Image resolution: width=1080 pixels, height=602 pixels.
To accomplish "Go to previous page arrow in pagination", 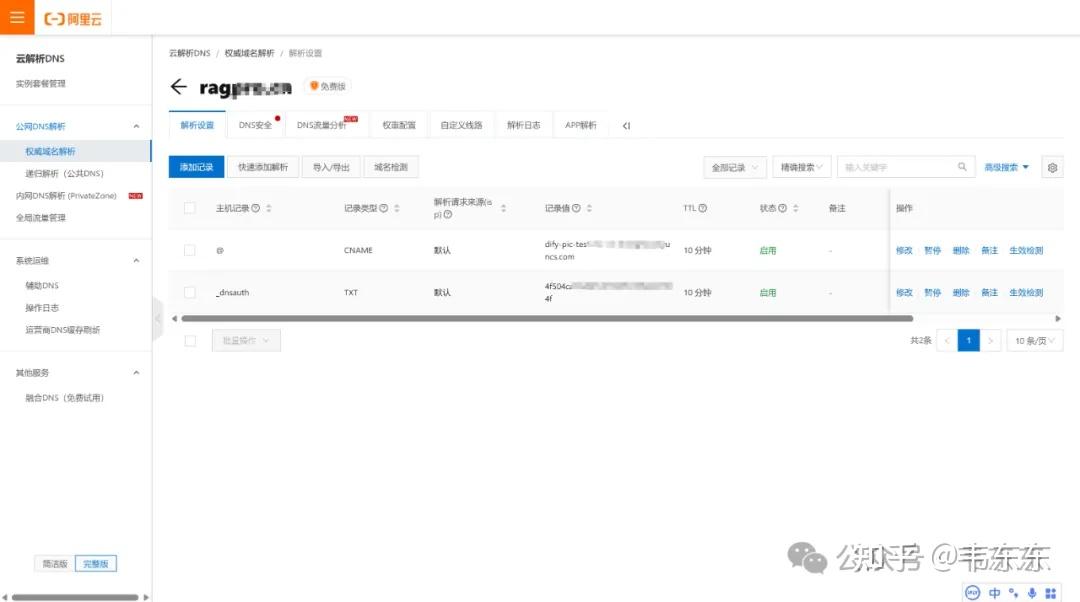I will [947, 340].
